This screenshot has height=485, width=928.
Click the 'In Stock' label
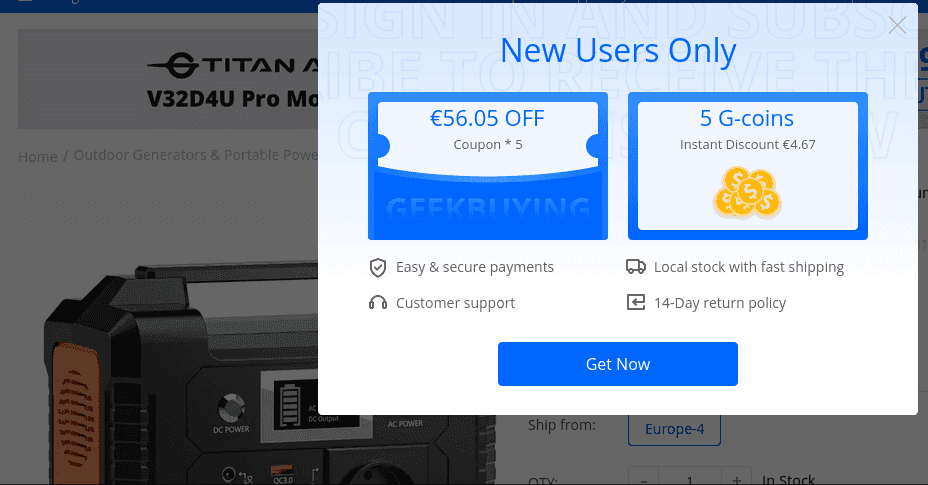point(788,479)
